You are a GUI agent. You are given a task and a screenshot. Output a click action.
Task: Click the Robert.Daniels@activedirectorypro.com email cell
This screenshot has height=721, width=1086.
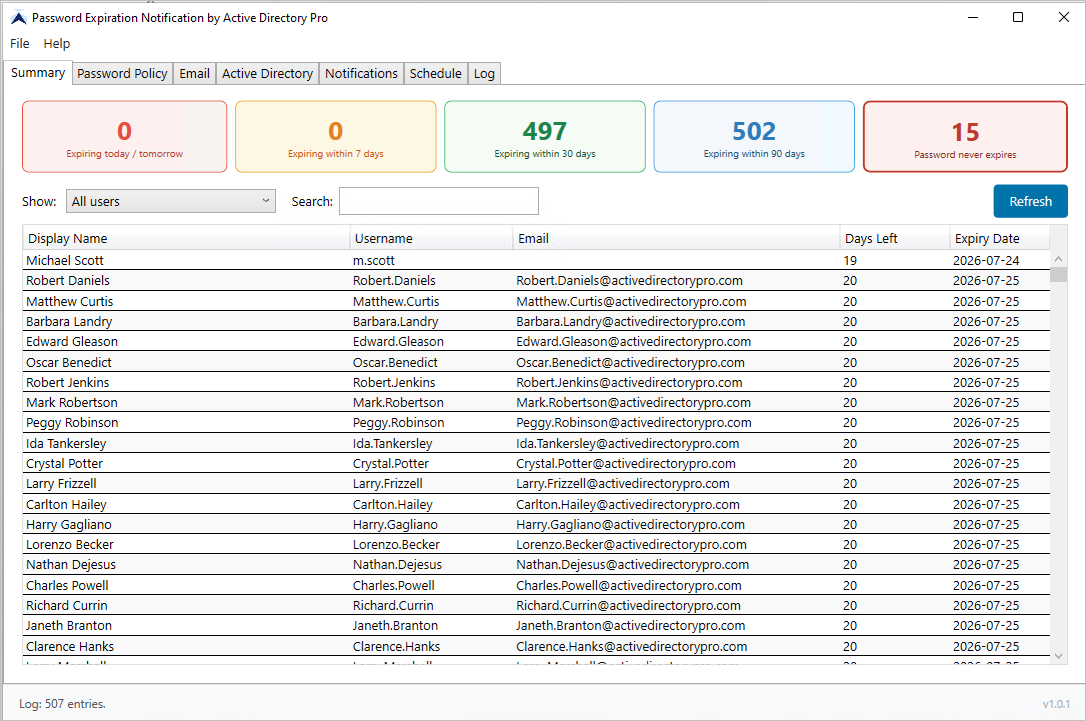[629, 281]
